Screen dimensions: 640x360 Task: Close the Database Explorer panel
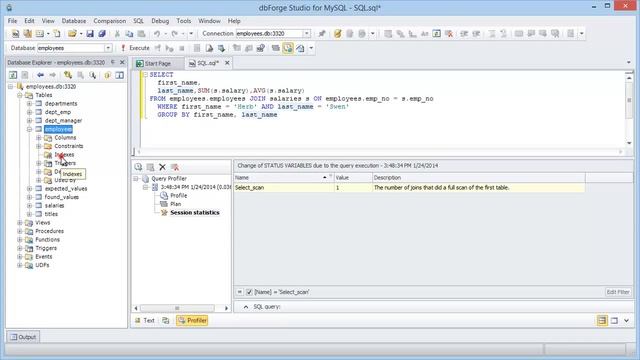122,62
